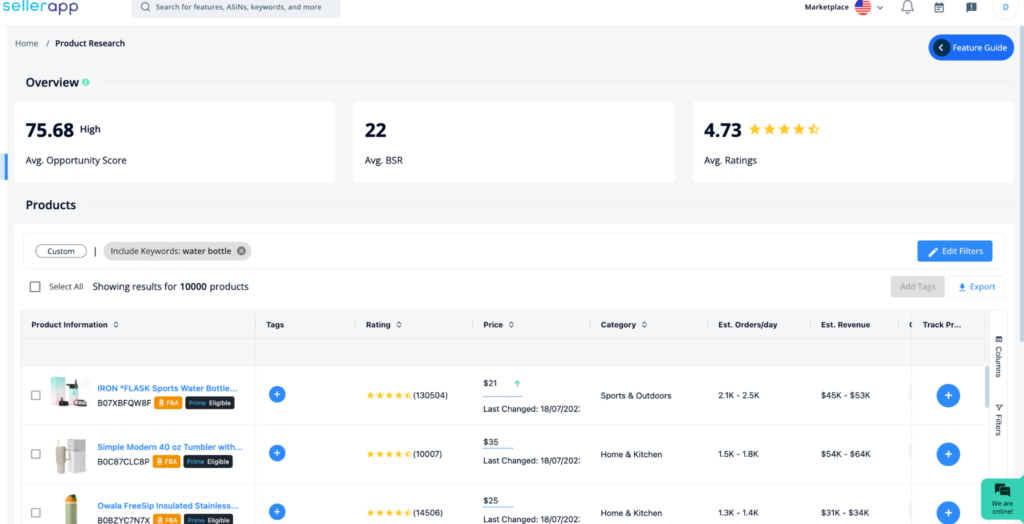Click the US flag marketplace icon
Image resolution: width=1024 pixels, height=524 pixels.
(863, 7)
